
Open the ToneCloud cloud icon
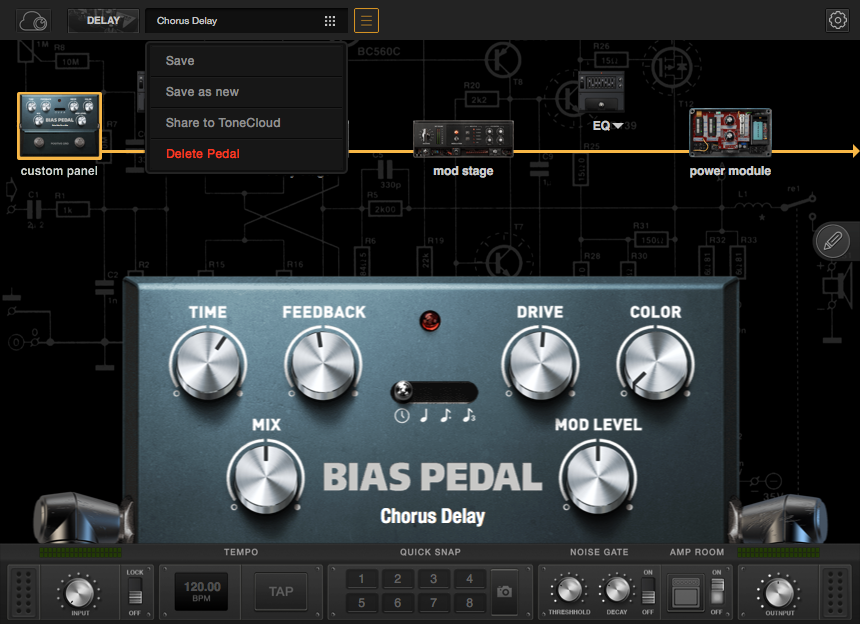click(33, 21)
